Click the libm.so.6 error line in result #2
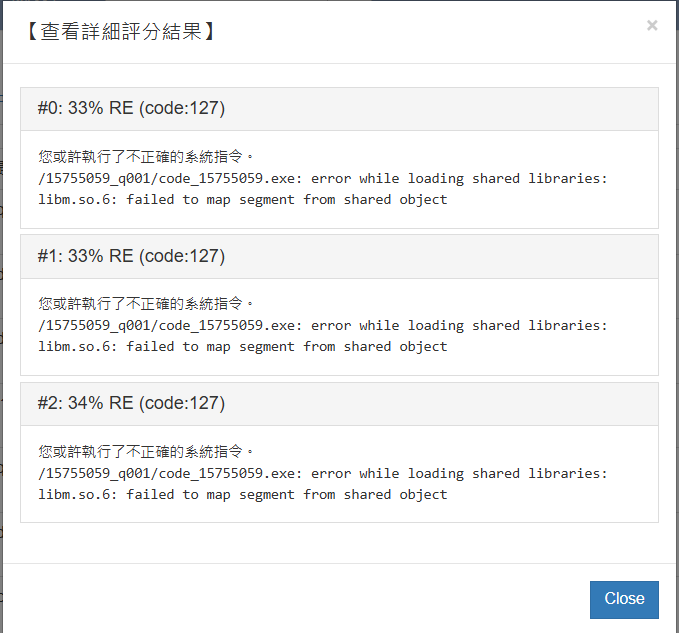This screenshot has width=679, height=633. pyautogui.click(x=243, y=494)
